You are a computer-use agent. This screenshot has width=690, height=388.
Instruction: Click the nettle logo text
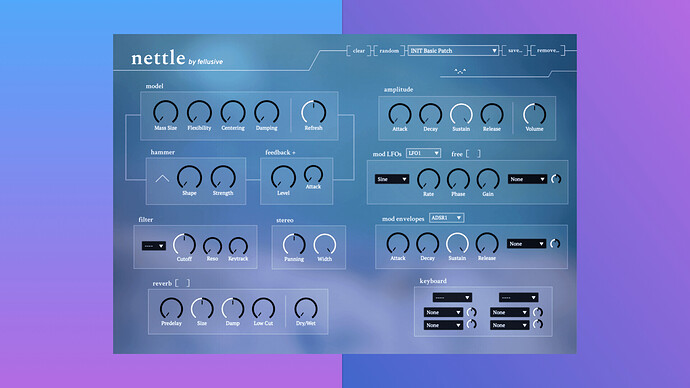coord(158,58)
